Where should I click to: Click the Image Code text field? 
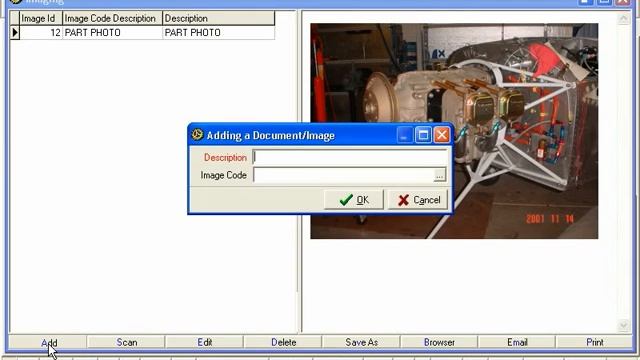(343, 175)
